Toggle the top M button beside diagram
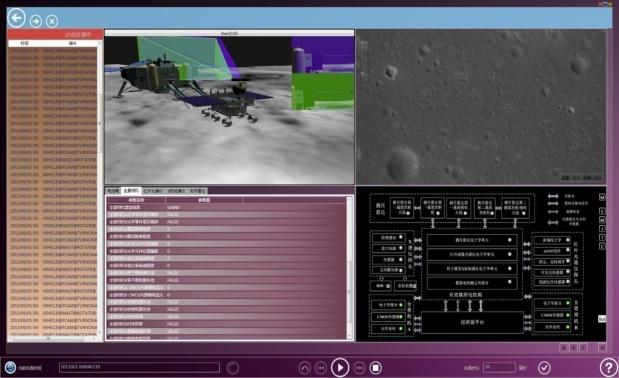 (602, 196)
